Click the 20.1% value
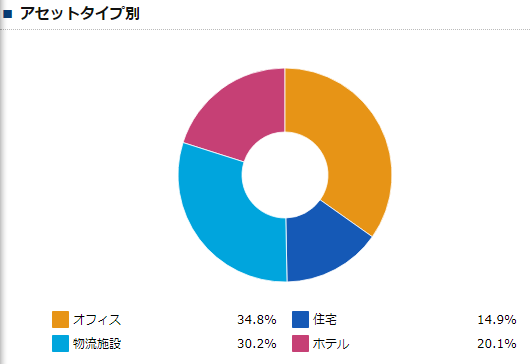The width and height of the screenshot is (531, 364). 496,344
